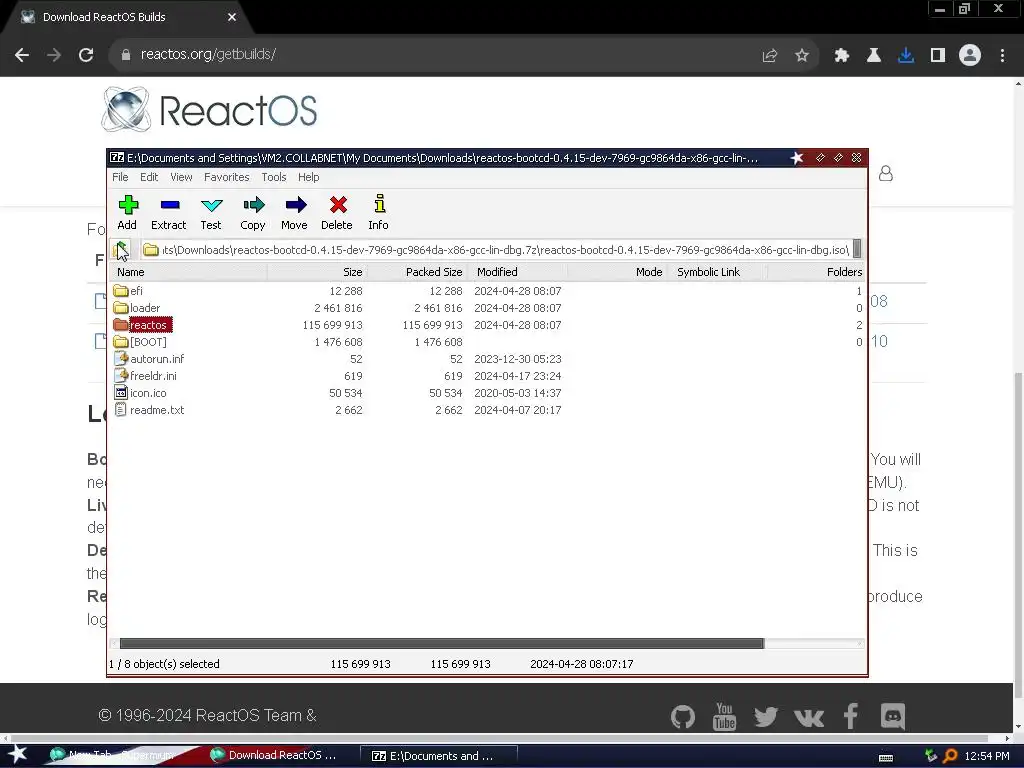Viewport: 1024px width, 768px height.
Task: Open the browser downloads icon
Action: point(906,56)
